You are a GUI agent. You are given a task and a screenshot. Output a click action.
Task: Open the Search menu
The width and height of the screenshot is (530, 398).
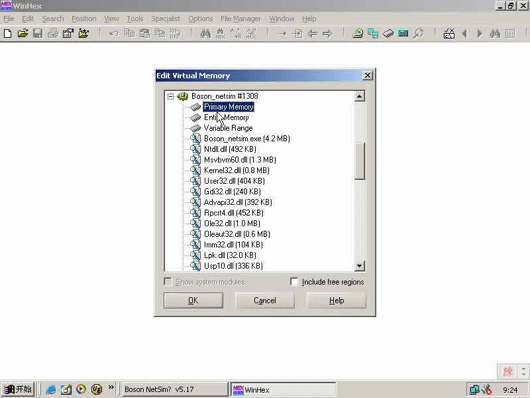53,19
